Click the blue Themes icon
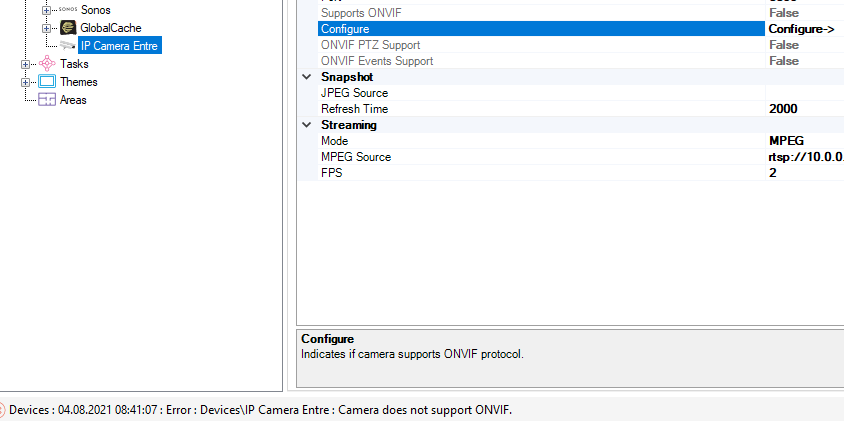 pos(46,82)
